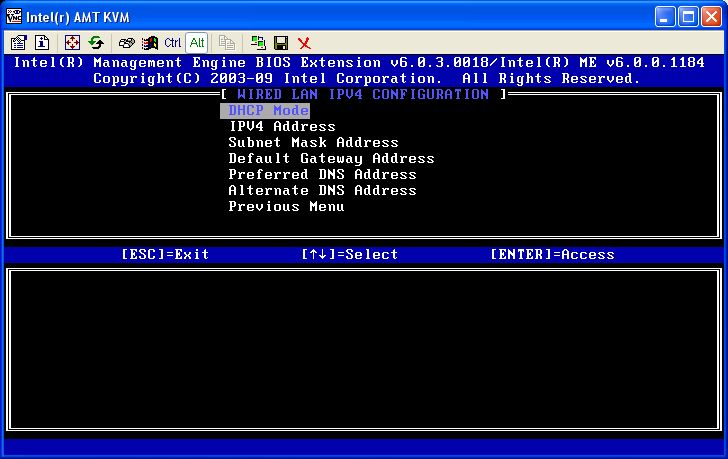Viewport: 728px width, 459px height.
Task: Choose Preferred DNS Address entry
Action: 322,175
